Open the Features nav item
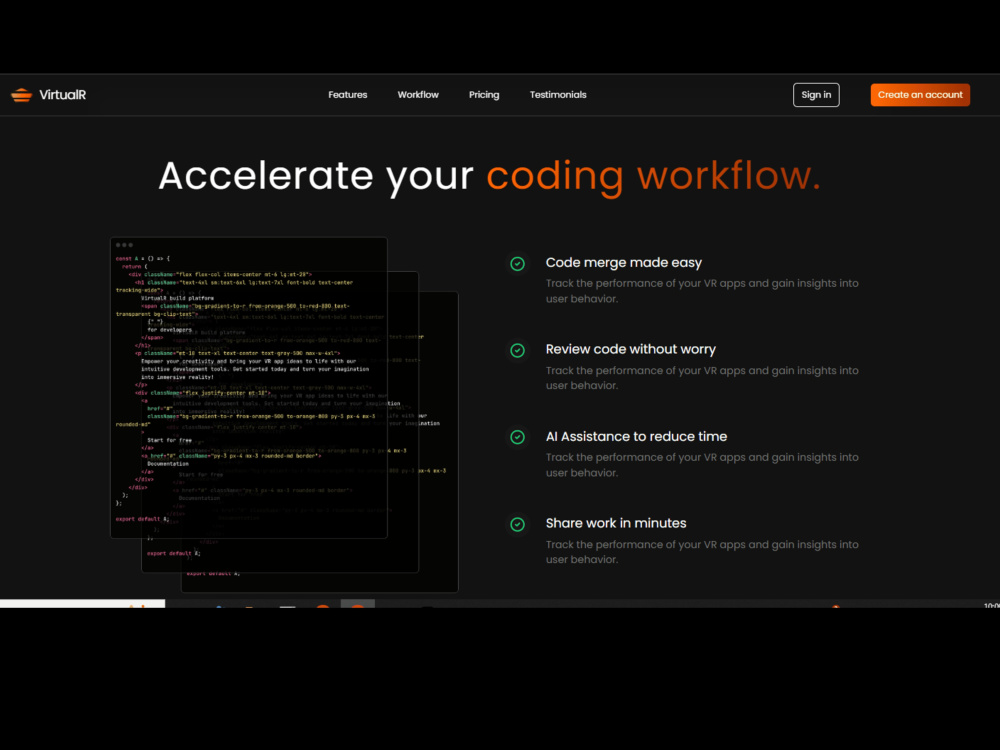 pyautogui.click(x=348, y=94)
